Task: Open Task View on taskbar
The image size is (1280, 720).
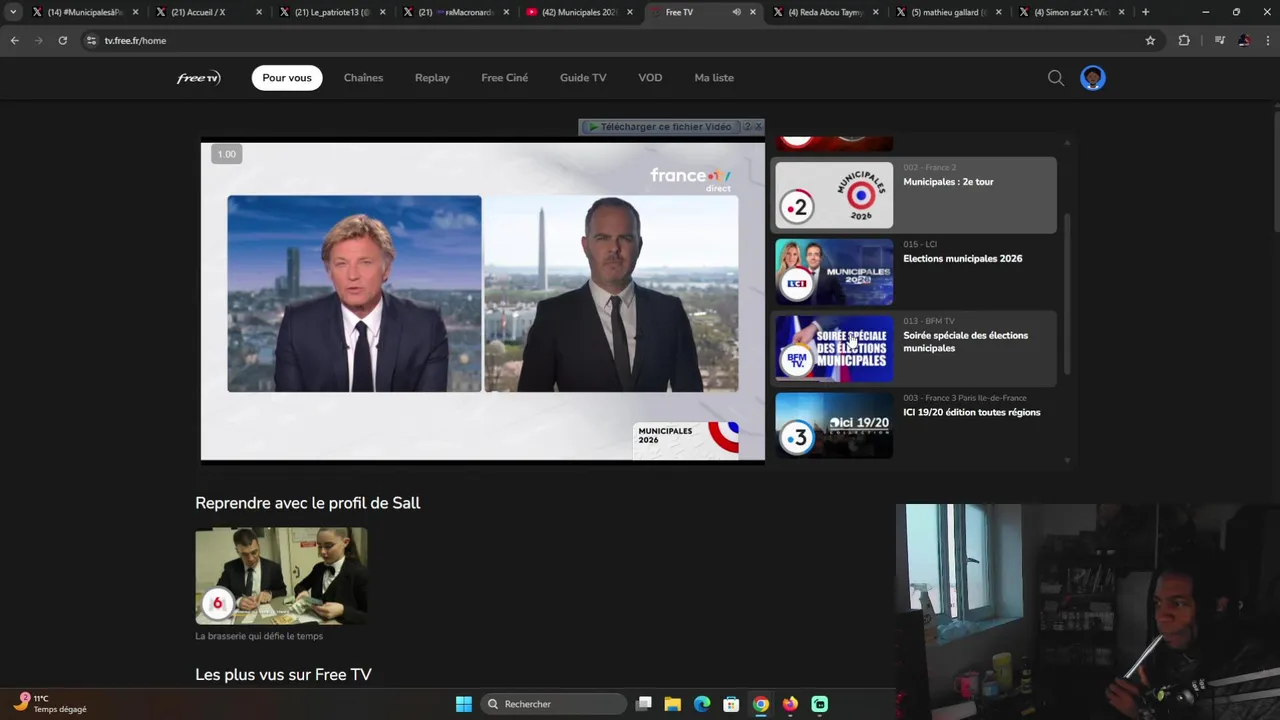Action: coord(644,704)
